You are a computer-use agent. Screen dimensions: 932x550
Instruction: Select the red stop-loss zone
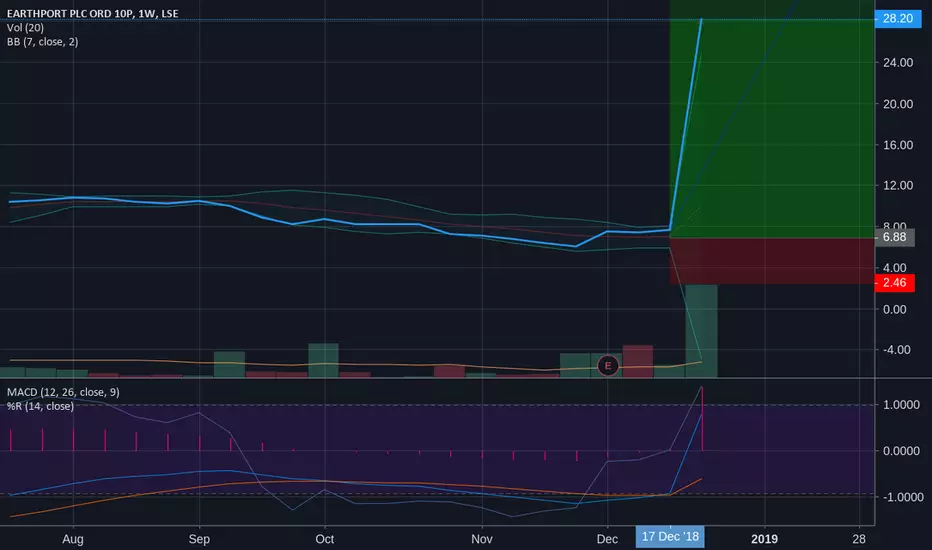click(x=772, y=260)
